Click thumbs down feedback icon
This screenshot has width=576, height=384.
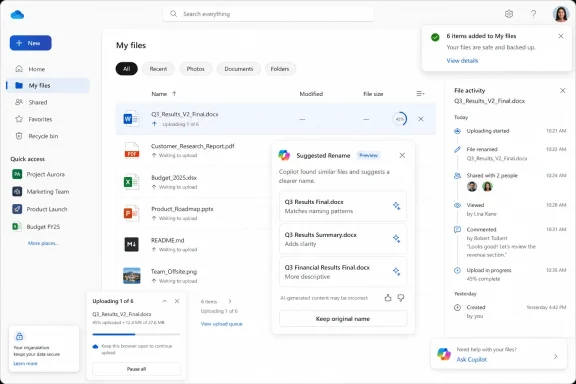401,298
